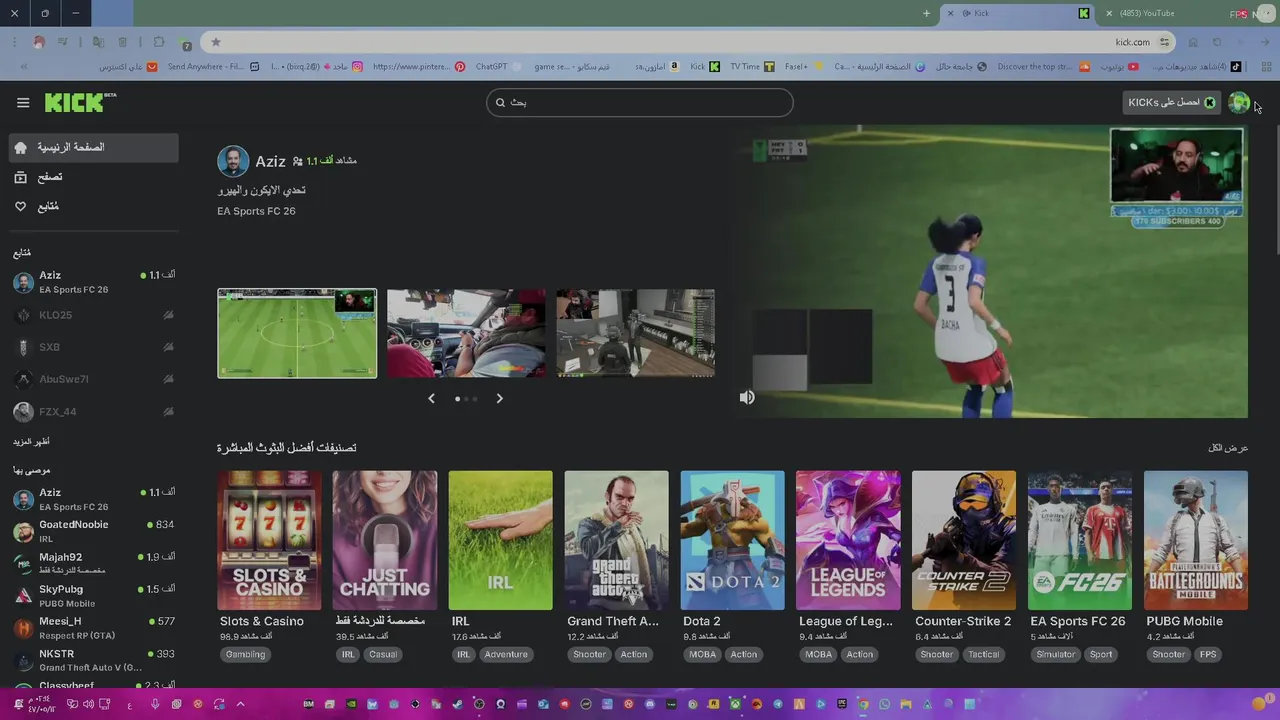
Task: Open the League of Legends category card
Action: [x=848, y=540]
